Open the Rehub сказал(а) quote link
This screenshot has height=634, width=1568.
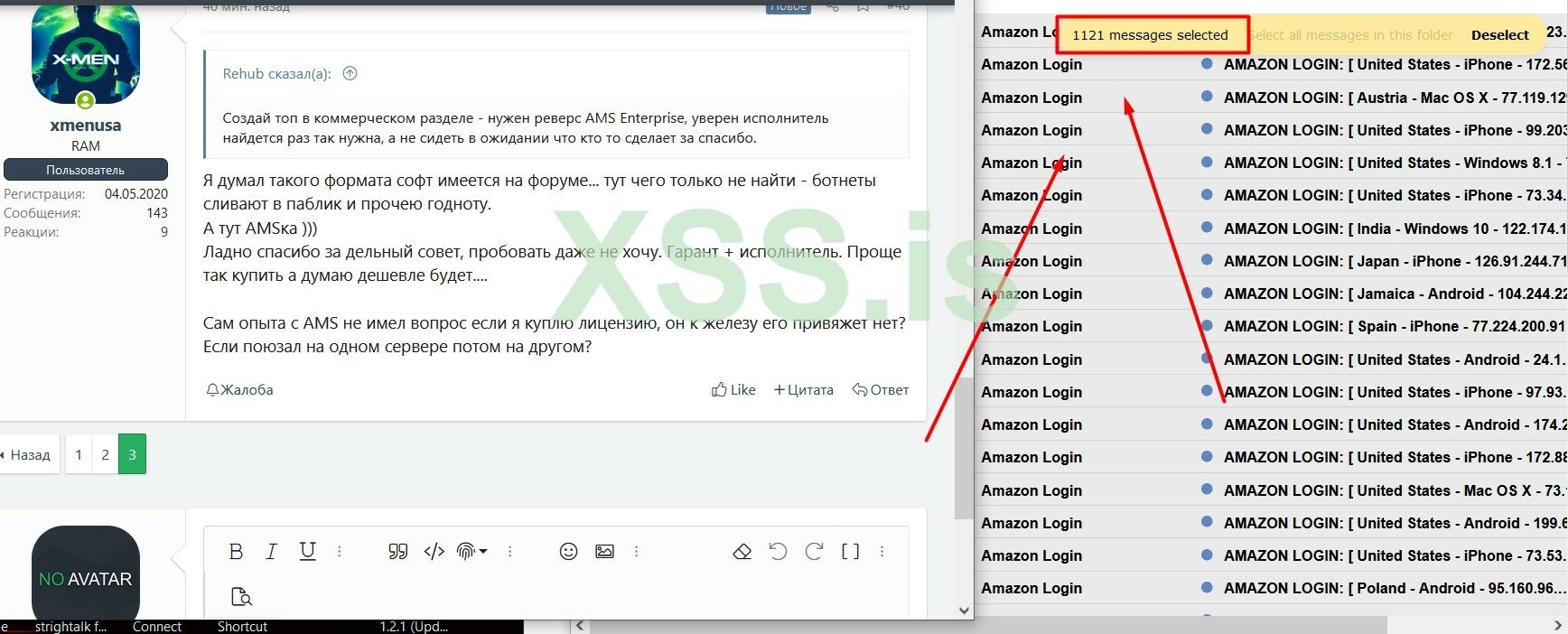pos(276,74)
